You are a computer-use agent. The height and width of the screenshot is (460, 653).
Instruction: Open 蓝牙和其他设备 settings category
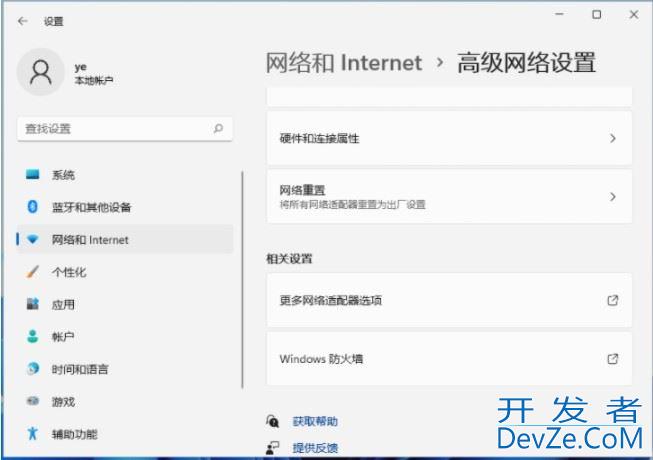(125, 207)
